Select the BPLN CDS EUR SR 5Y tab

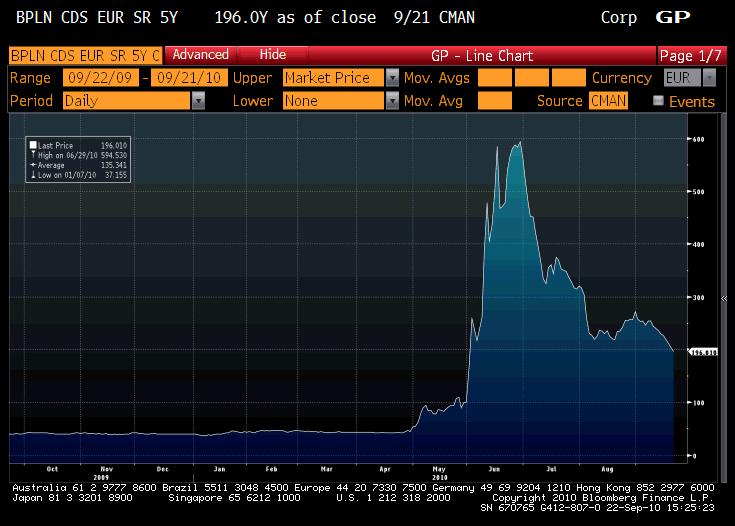(x=85, y=55)
